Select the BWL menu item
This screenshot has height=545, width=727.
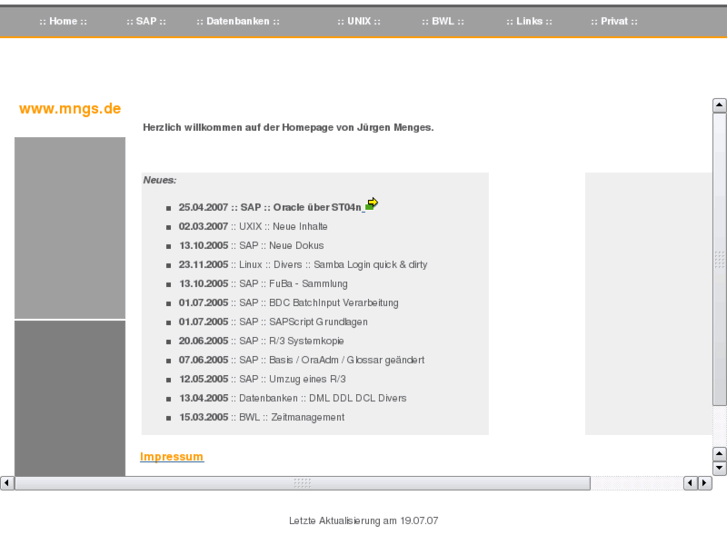[443, 21]
